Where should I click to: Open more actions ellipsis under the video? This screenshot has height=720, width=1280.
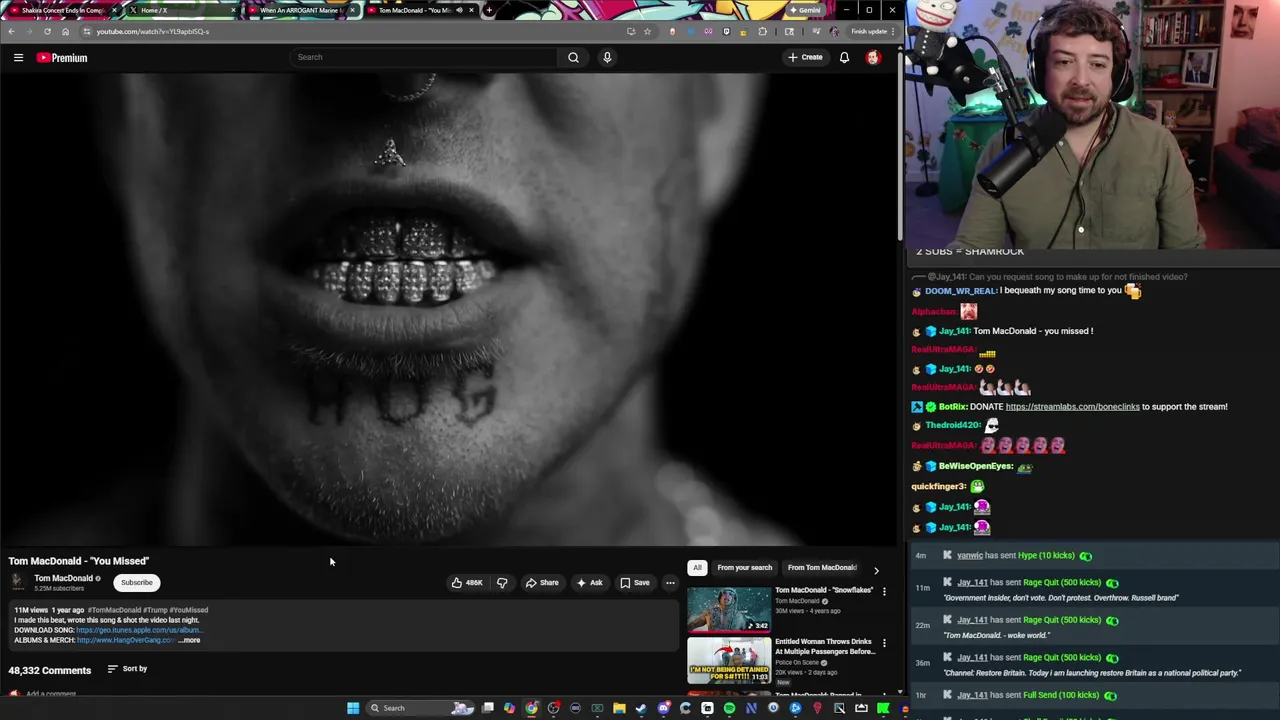pyautogui.click(x=670, y=582)
